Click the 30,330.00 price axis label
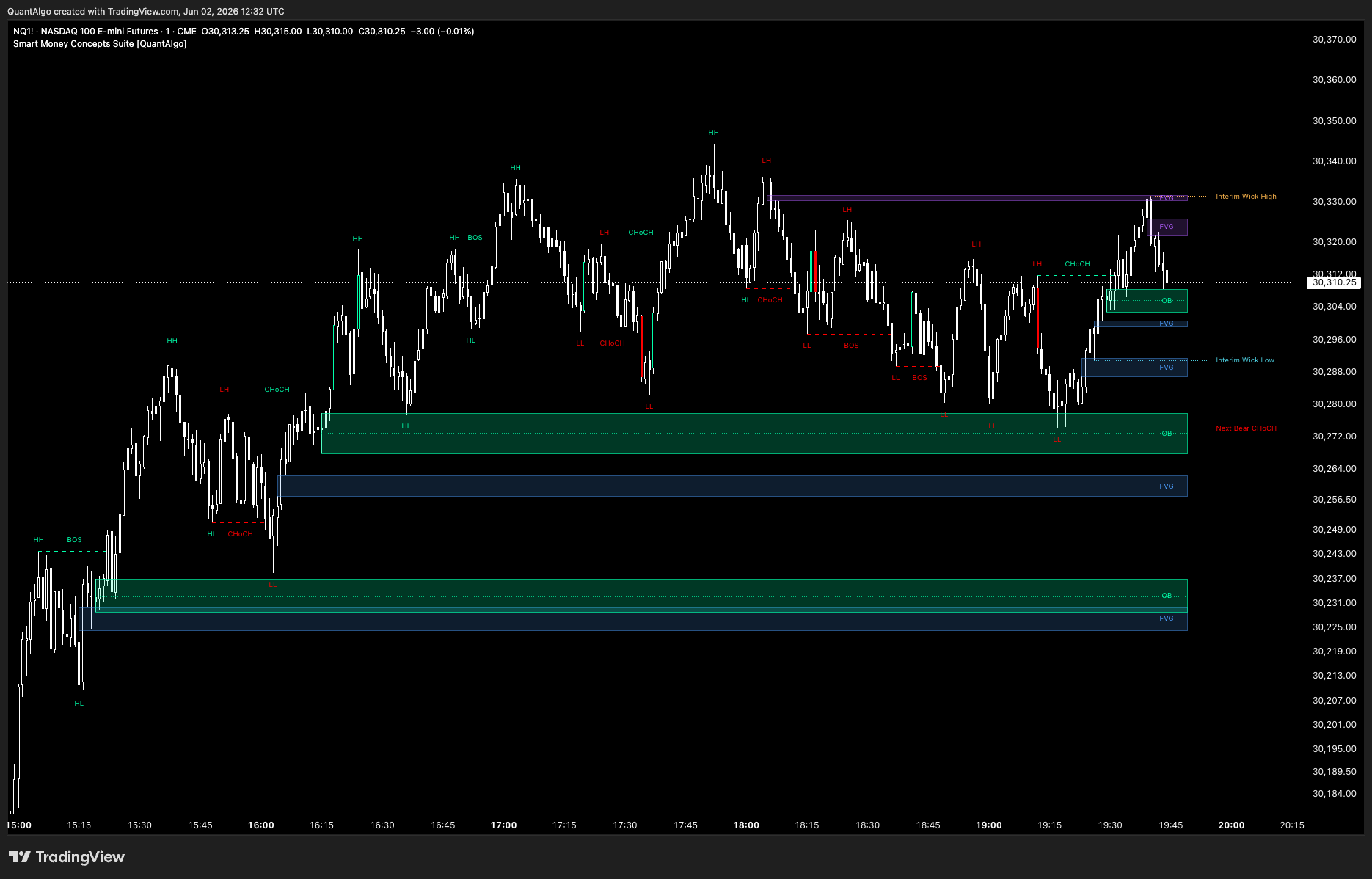Image resolution: width=1372 pixels, height=879 pixels. [1334, 202]
